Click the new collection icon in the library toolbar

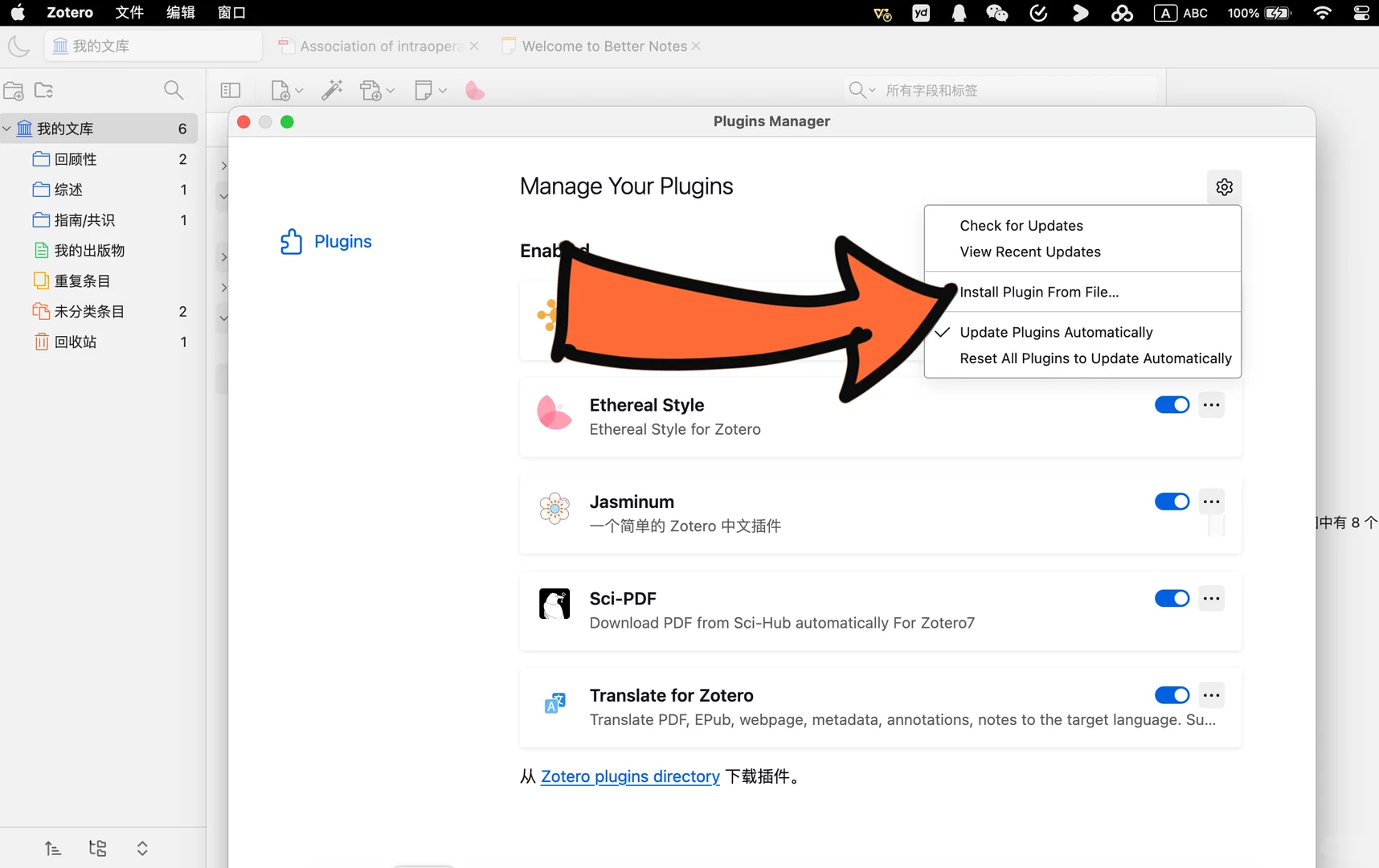pos(14,91)
